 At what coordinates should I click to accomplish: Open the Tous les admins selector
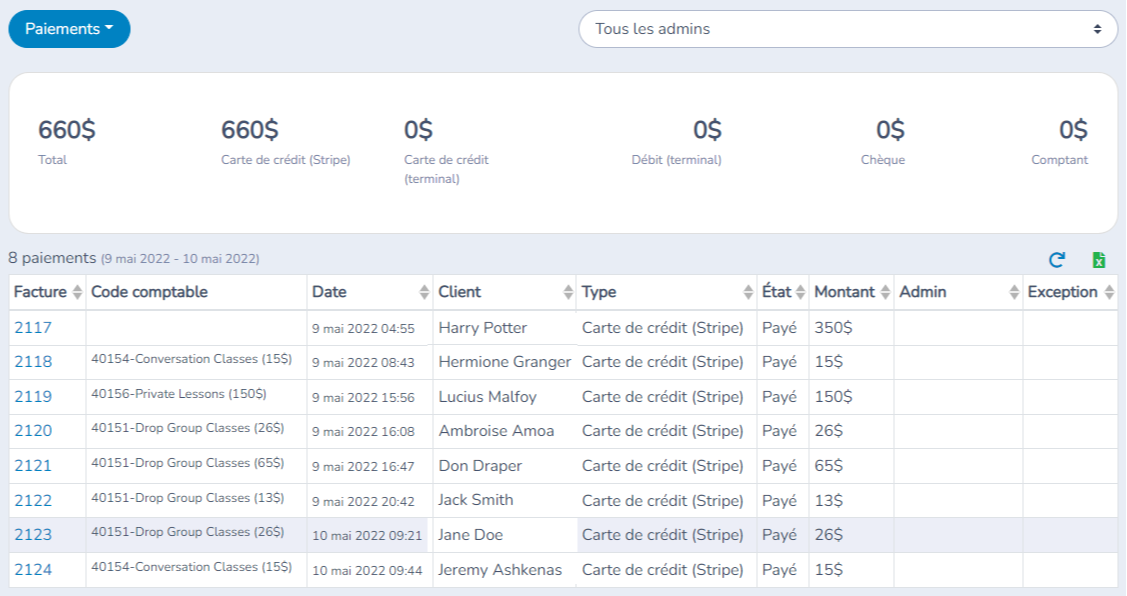click(848, 29)
